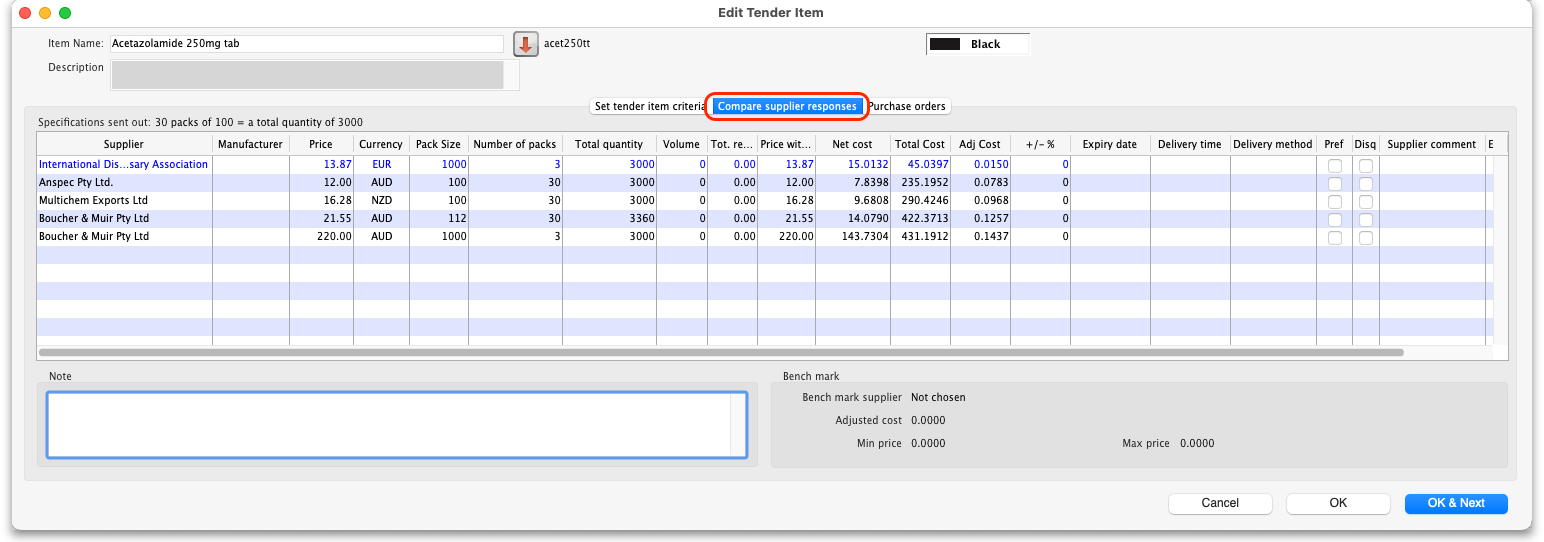Click the black colour swatch

coord(945,44)
